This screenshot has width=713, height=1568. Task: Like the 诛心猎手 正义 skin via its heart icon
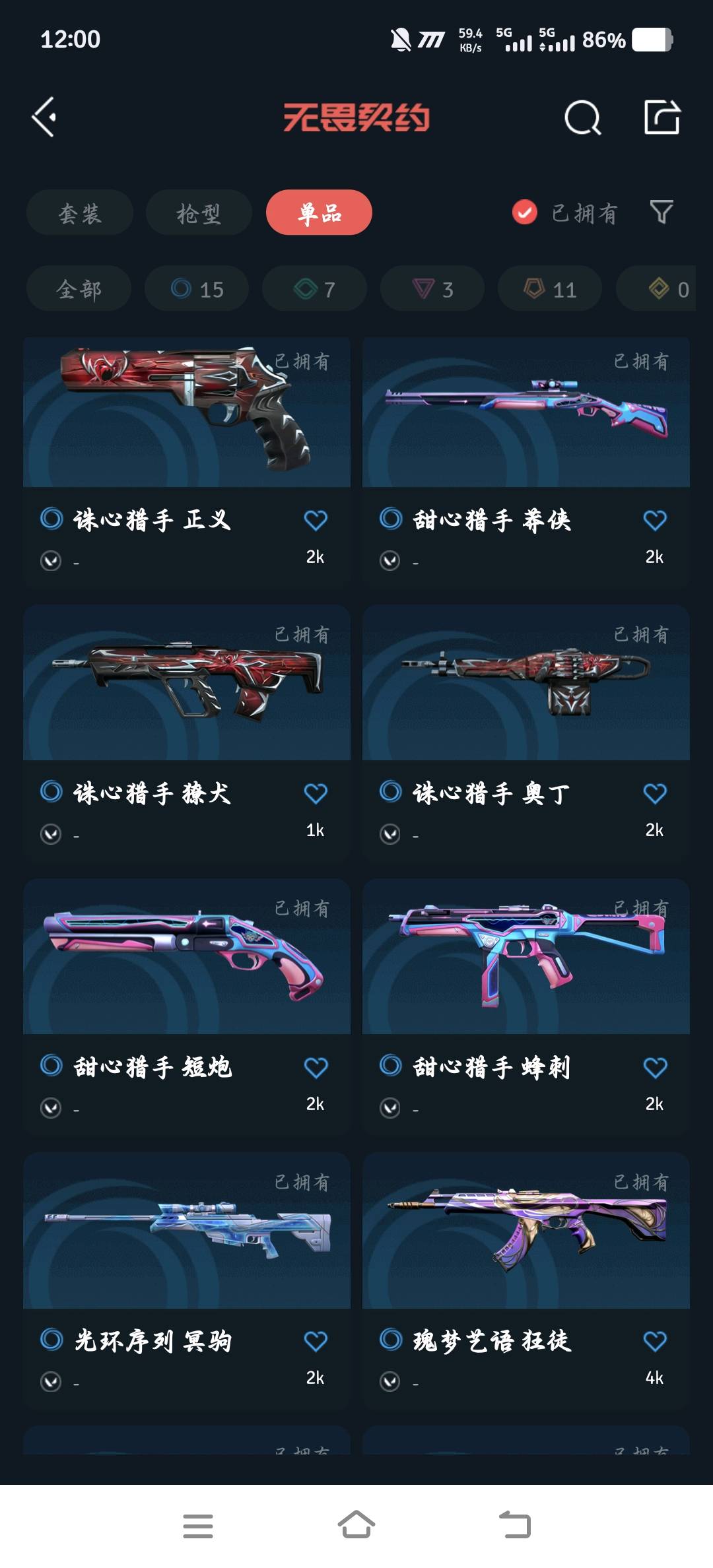(316, 520)
